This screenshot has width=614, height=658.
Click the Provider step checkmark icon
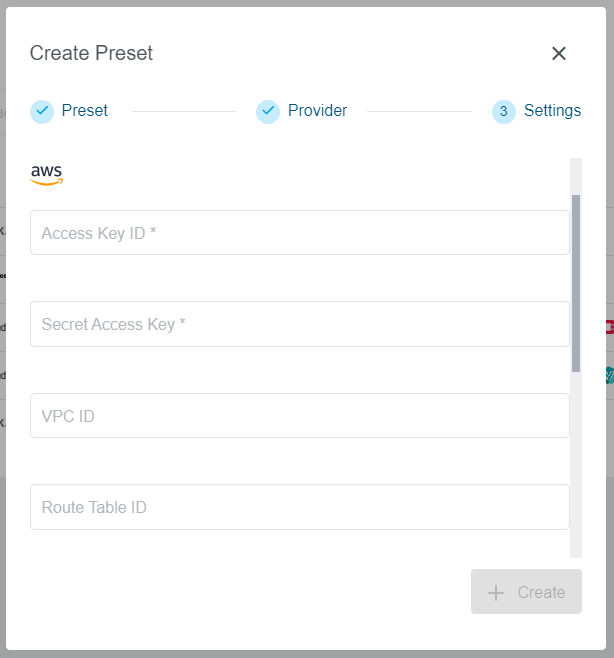pyautogui.click(x=268, y=111)
